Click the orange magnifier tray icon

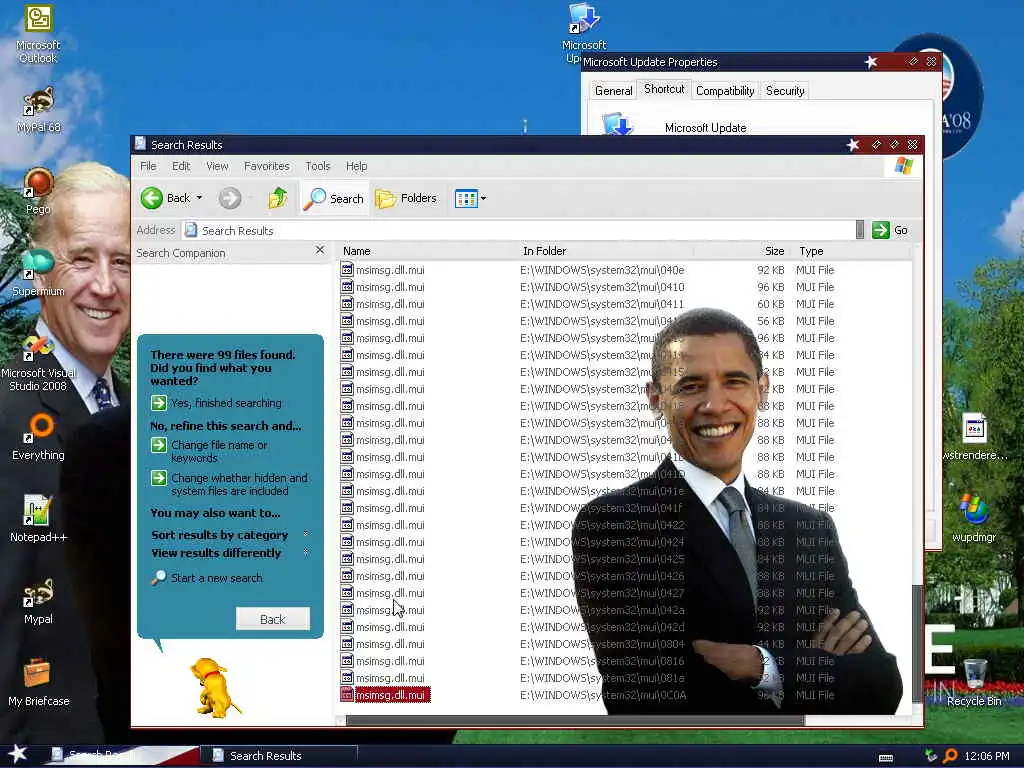coord(950,756)
